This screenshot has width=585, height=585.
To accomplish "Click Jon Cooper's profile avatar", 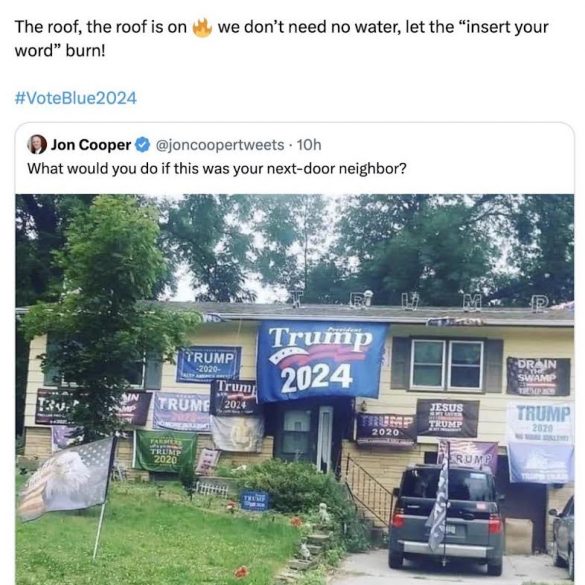I will coord(37,144).
